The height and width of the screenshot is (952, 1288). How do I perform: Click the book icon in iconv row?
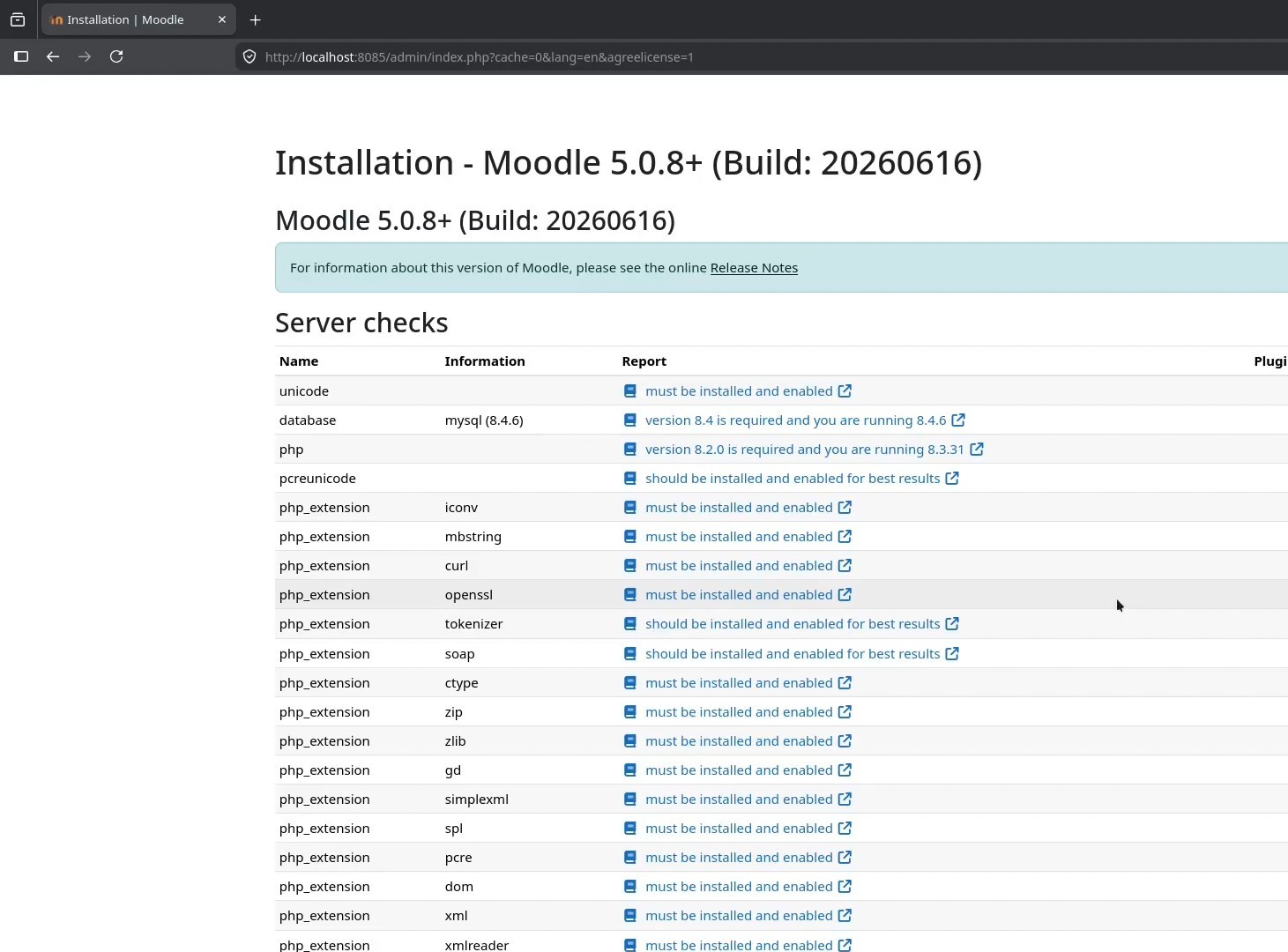pos(630,508)
